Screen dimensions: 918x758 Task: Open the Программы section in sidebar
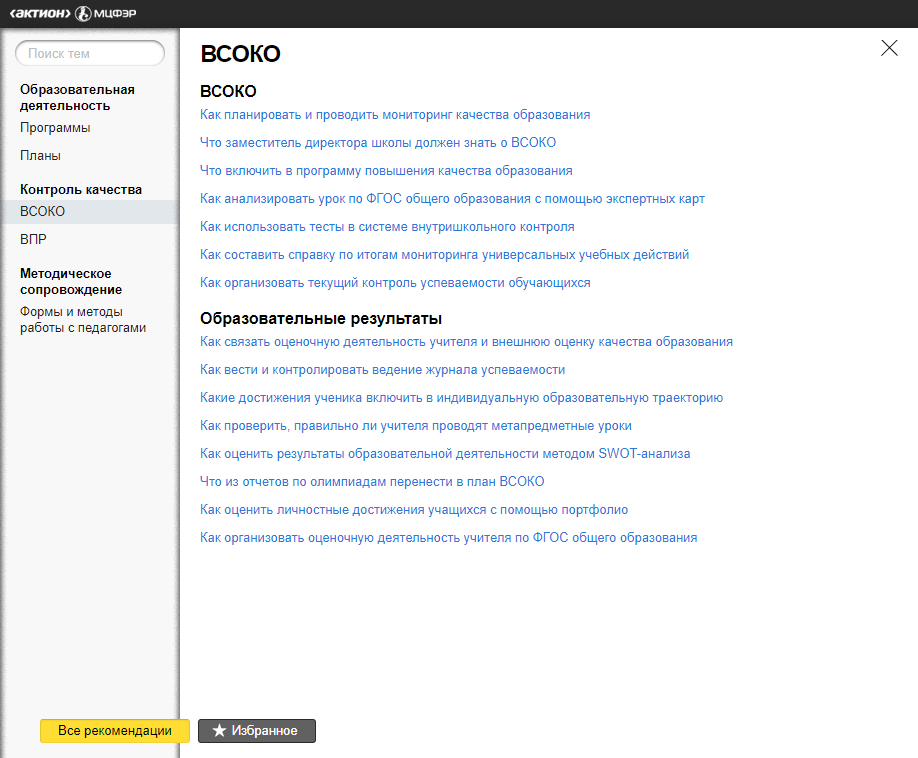[x=55, y=128]
